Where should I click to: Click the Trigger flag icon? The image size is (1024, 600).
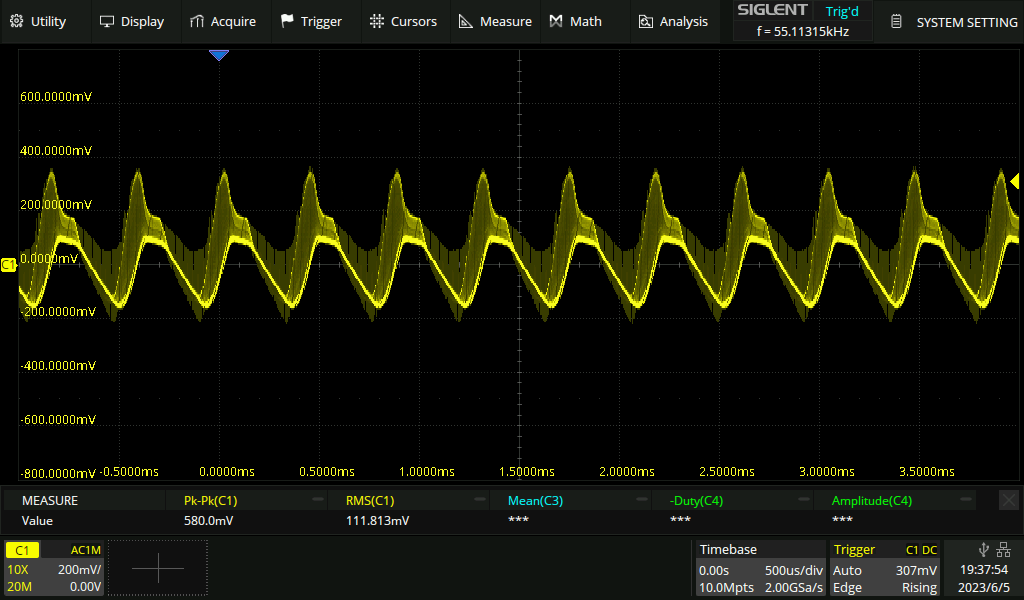pos(288,21)
